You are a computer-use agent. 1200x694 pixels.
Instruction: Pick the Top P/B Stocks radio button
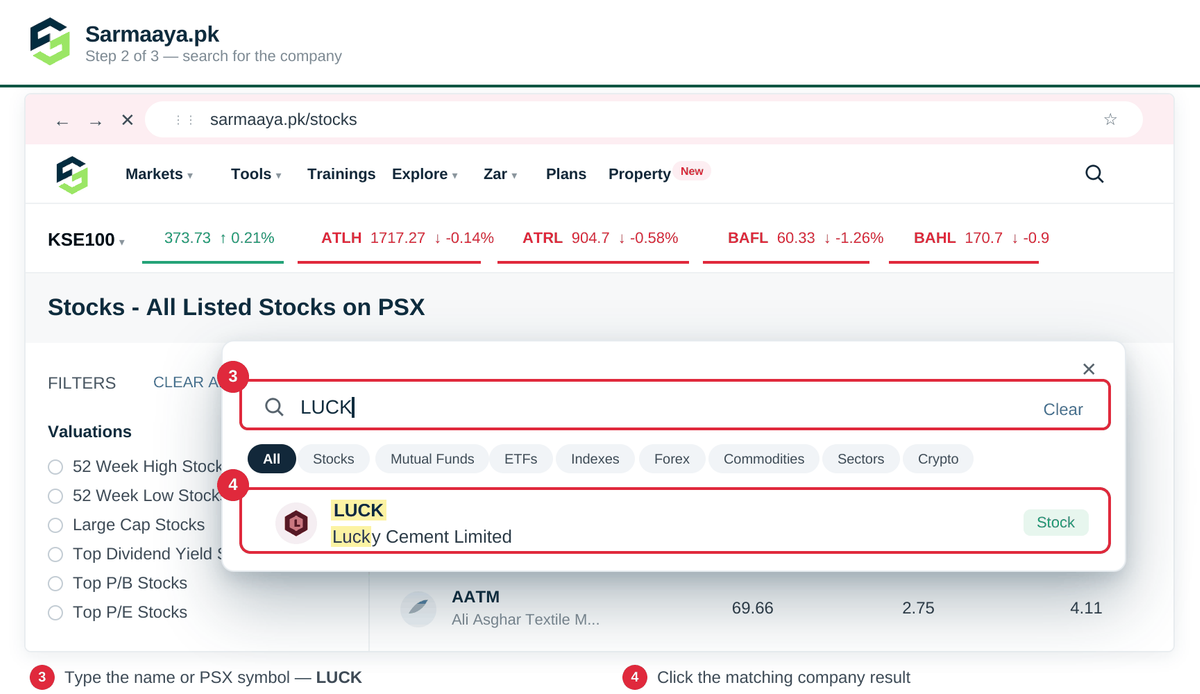(x=55, y=583)
